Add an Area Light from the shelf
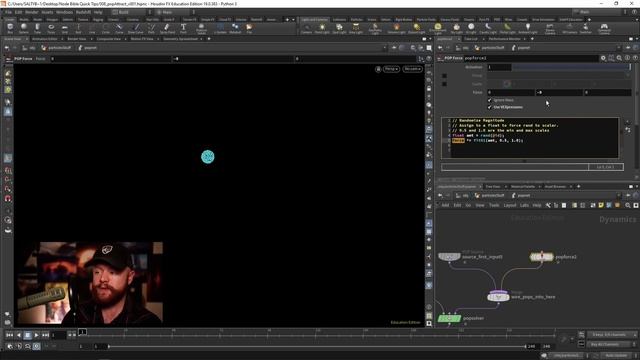 point(356,28)
